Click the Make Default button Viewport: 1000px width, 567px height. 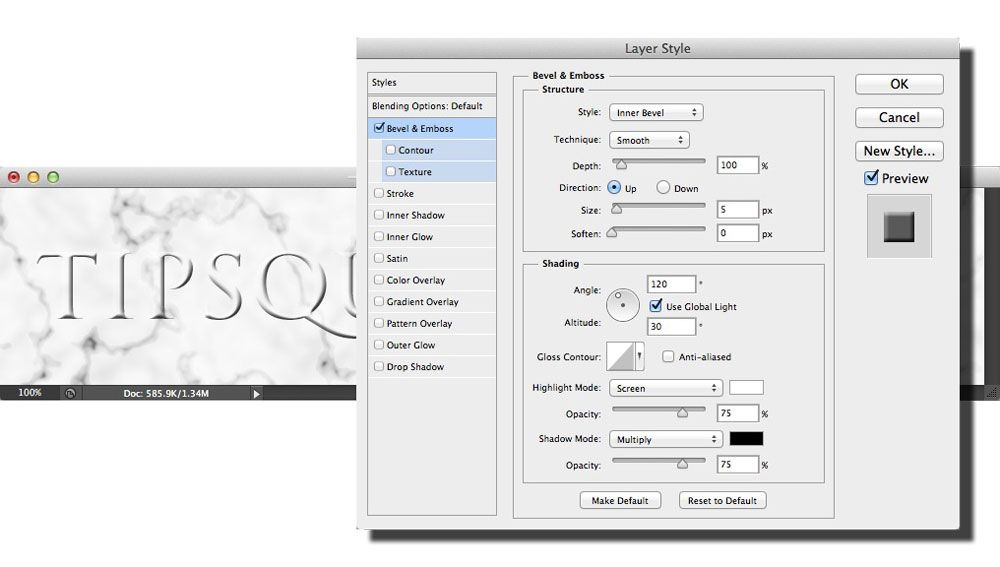click(x=620, y=501)
